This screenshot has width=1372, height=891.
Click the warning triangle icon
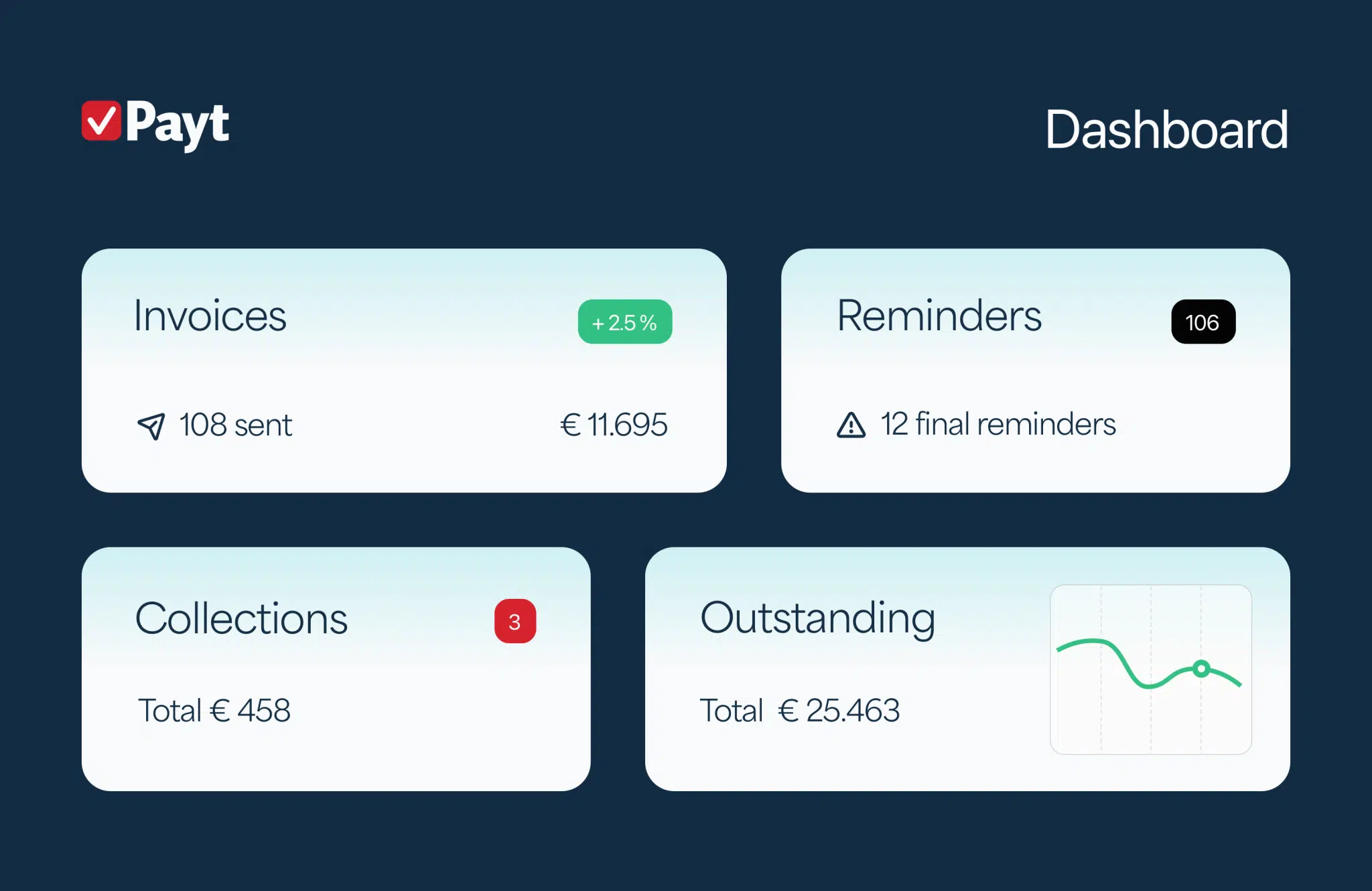point(851,425)
